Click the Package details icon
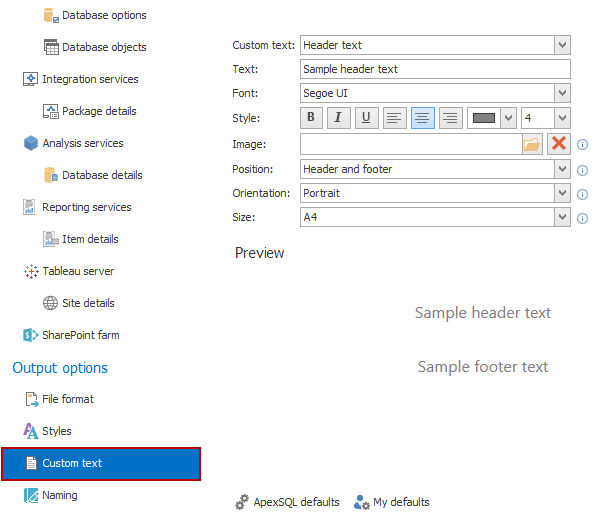The height and width of the screenshot is (518, 604). pos(51,111)
